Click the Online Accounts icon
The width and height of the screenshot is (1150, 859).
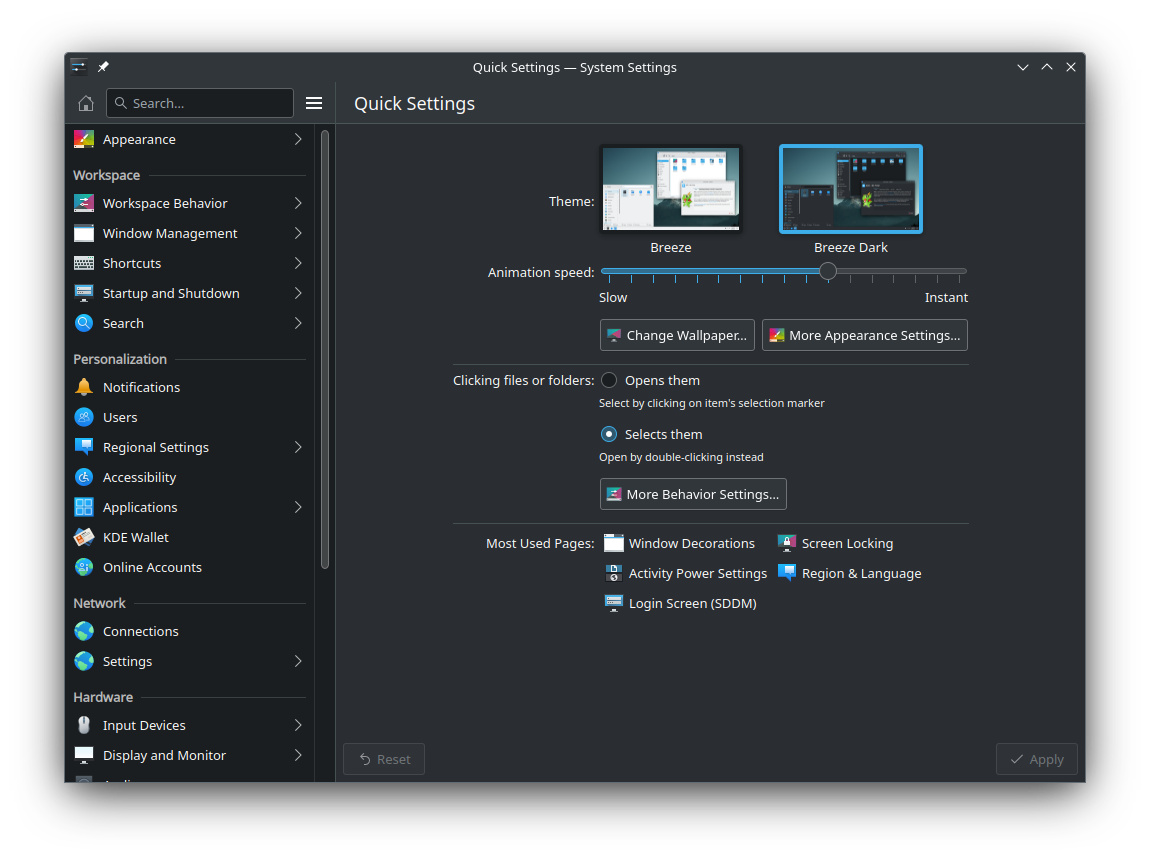(x=85, y=567)
